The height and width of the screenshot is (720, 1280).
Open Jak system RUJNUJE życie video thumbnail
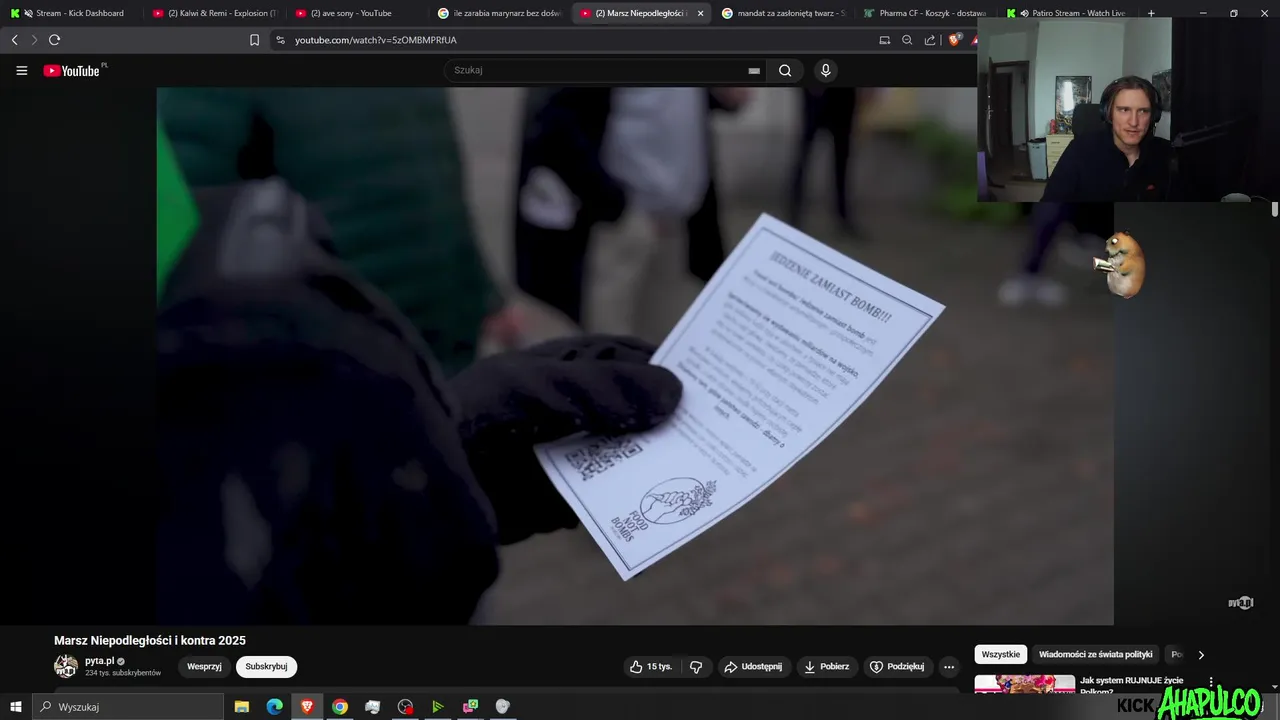click(1025, 685)
